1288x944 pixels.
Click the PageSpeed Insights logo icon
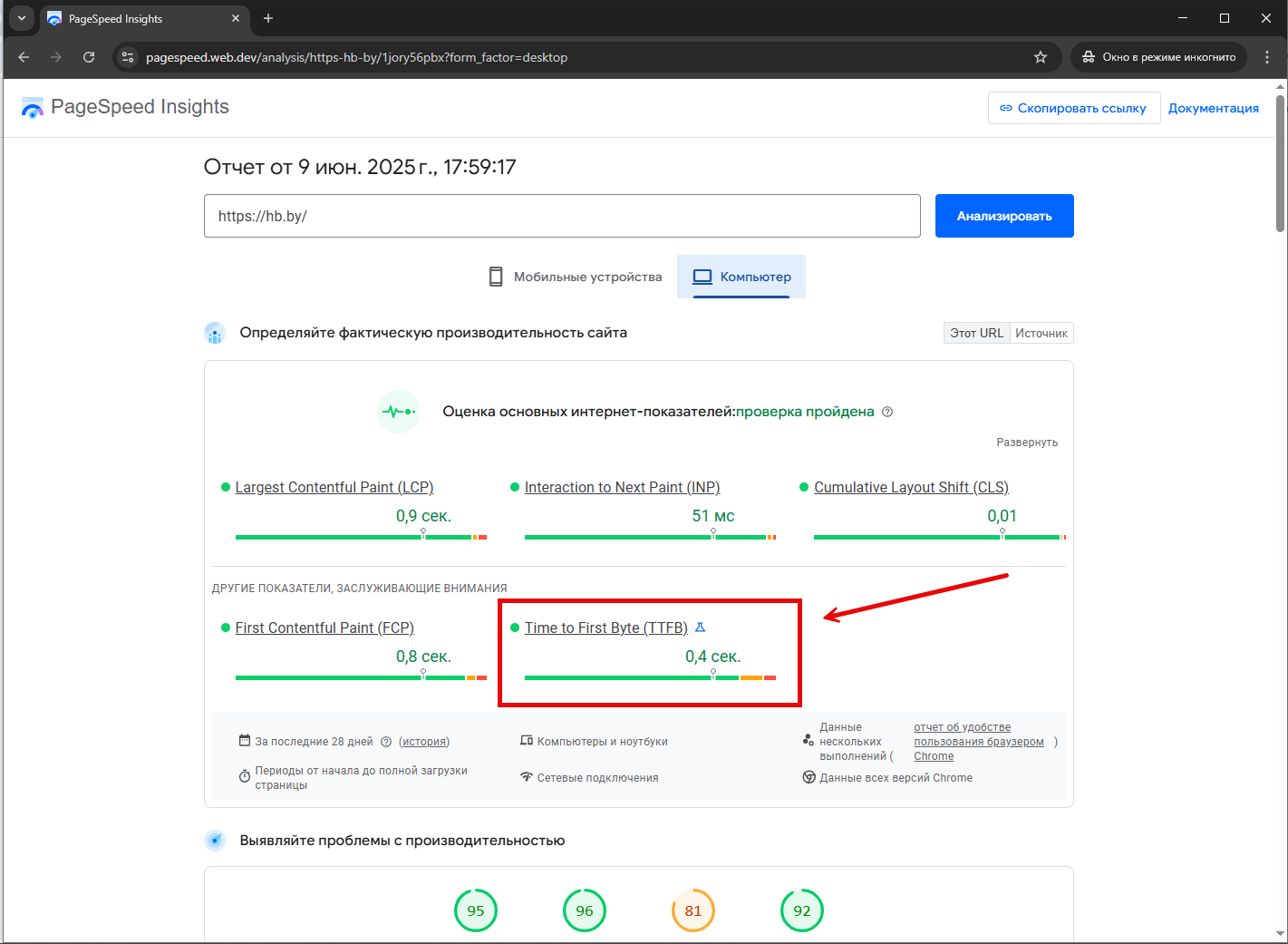[33, 108]
